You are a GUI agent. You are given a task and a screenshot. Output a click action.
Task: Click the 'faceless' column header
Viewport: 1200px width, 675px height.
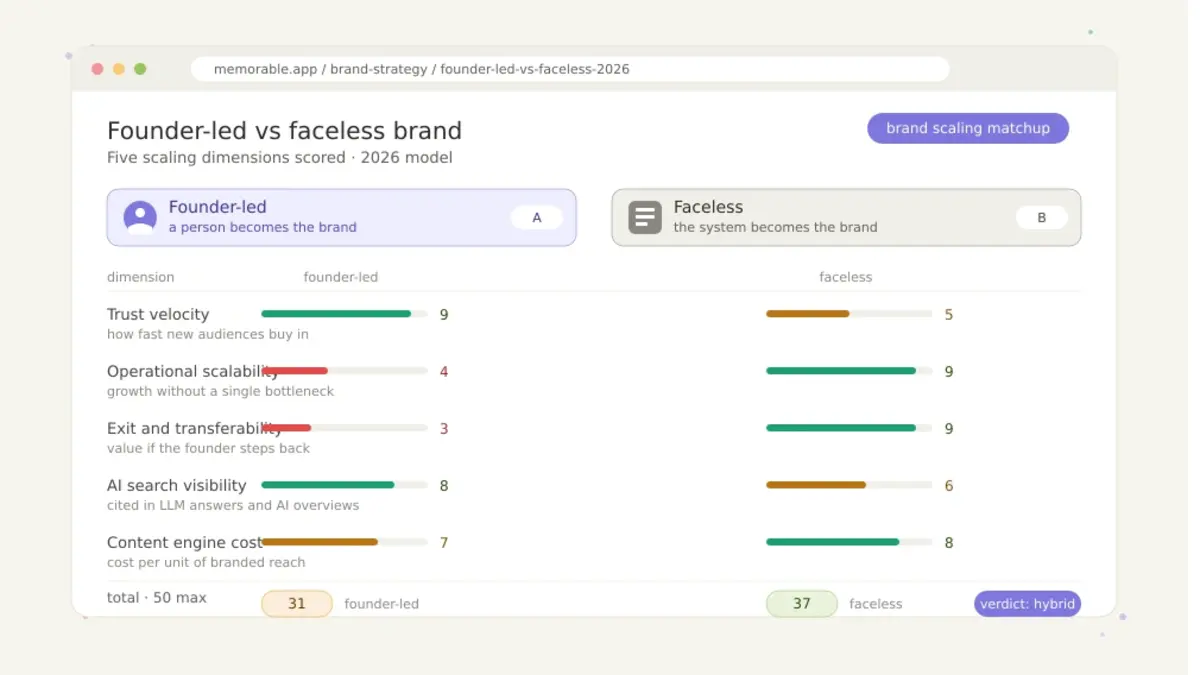[846, 277]
